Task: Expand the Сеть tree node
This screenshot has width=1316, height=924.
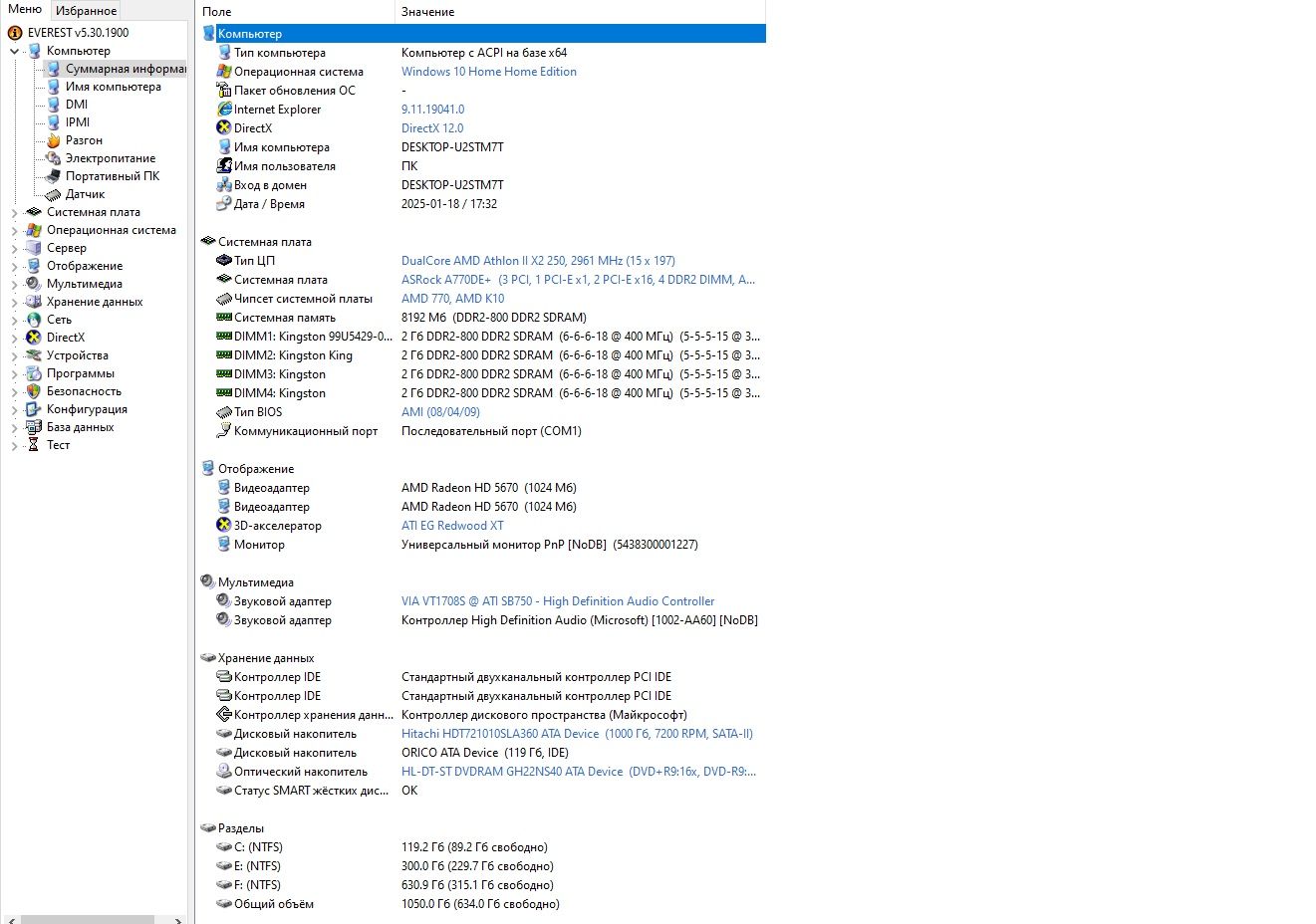Action: pos(14,320)
